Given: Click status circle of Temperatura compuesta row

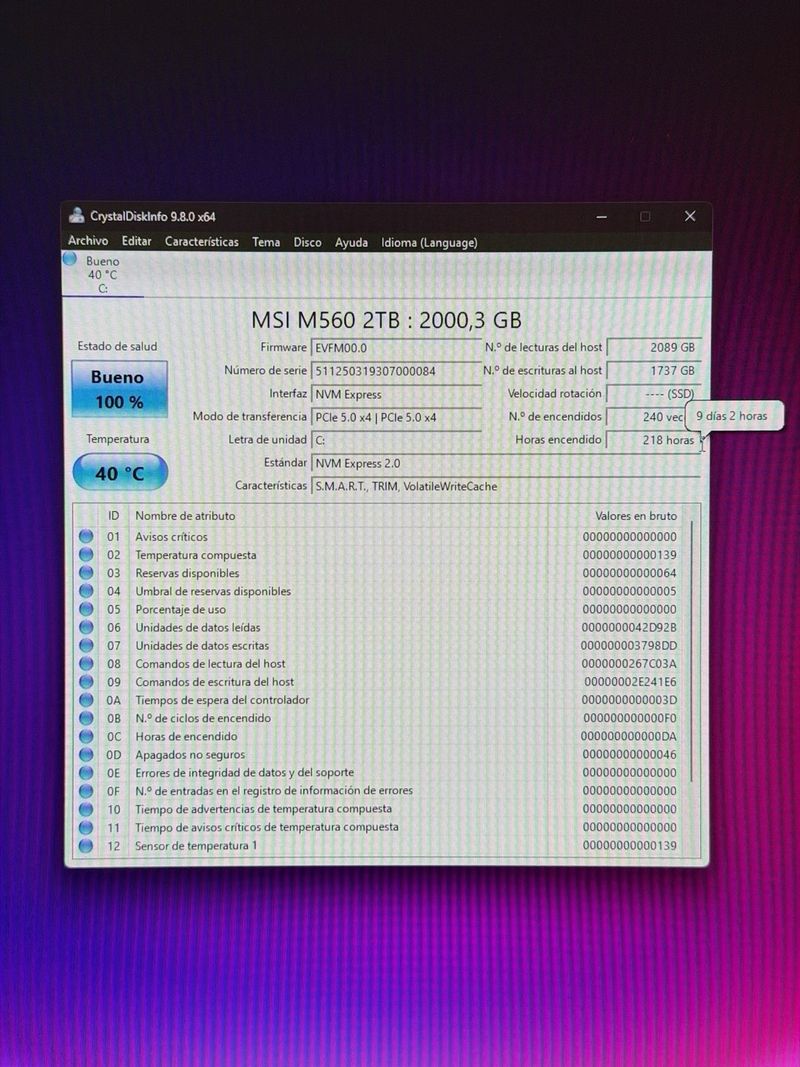Looking at the screenshot, I should coord(86,555).
